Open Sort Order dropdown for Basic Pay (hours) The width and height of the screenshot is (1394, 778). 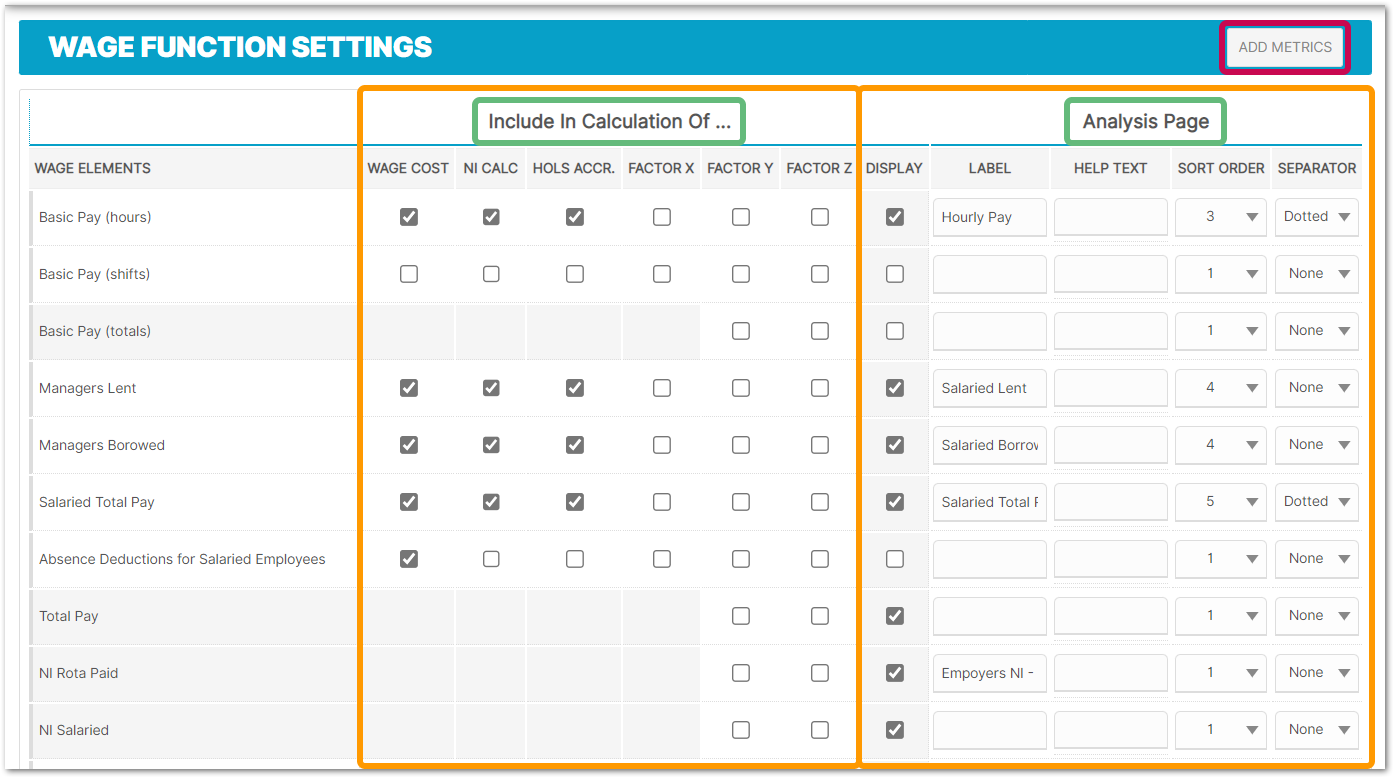coord(1221,217)
